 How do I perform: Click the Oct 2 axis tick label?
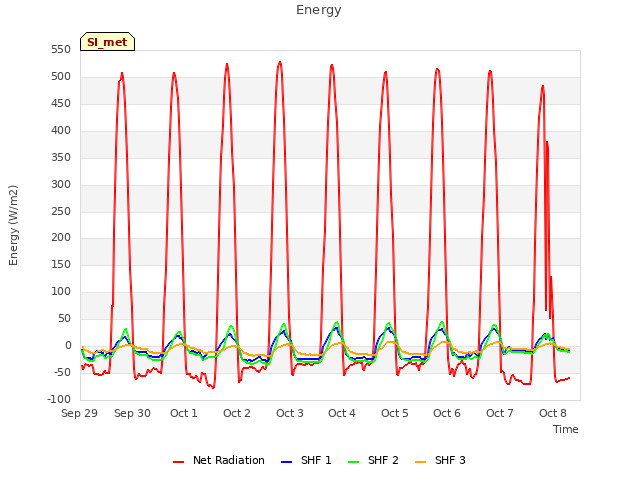pos(237,413)
